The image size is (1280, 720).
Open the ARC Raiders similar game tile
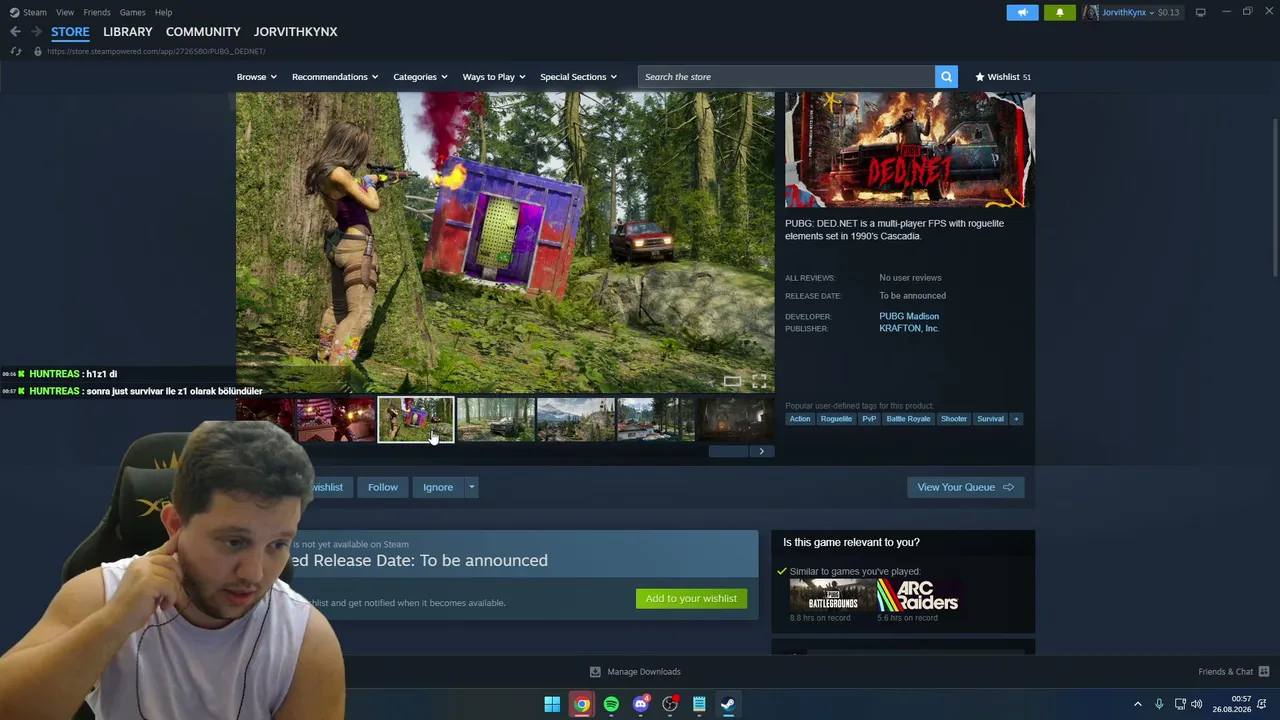(x=919, y=595)
